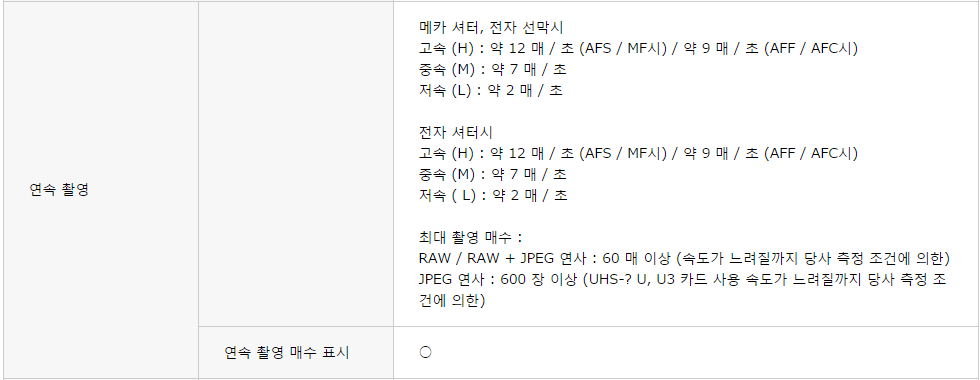
Task: Click empty cell above 연속 촬영 매수 표시
Action: [296, 164]
